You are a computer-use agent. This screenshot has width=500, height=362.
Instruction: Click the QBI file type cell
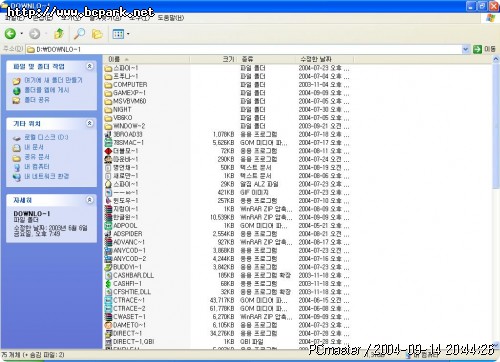tap(252, 342)
